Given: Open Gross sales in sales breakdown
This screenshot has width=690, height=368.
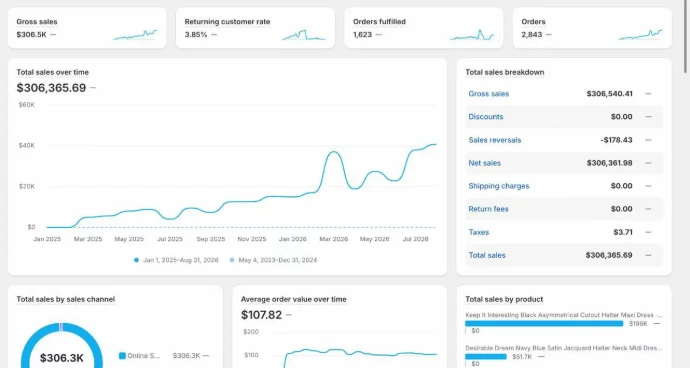Looking at the screenshot, I should (x=488, y=94).
